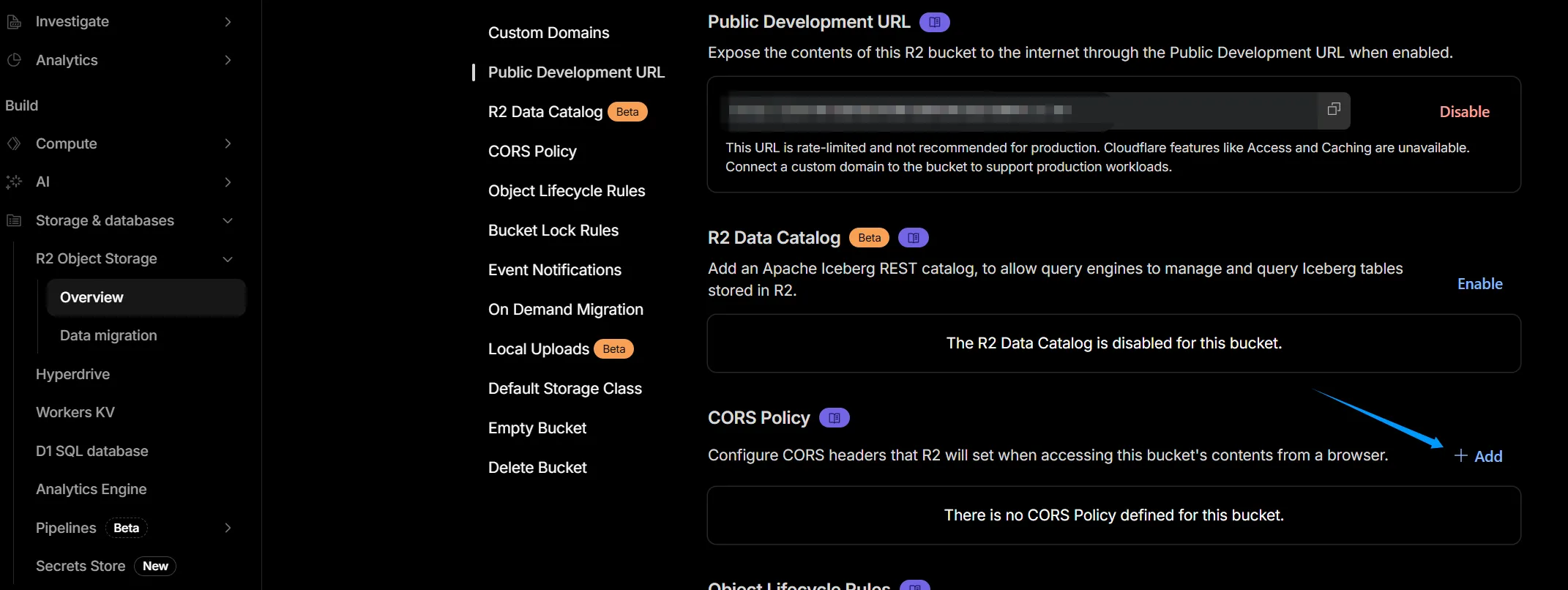Jump to Delete Bucket section

pyautogui.click(x=537, y=468)
